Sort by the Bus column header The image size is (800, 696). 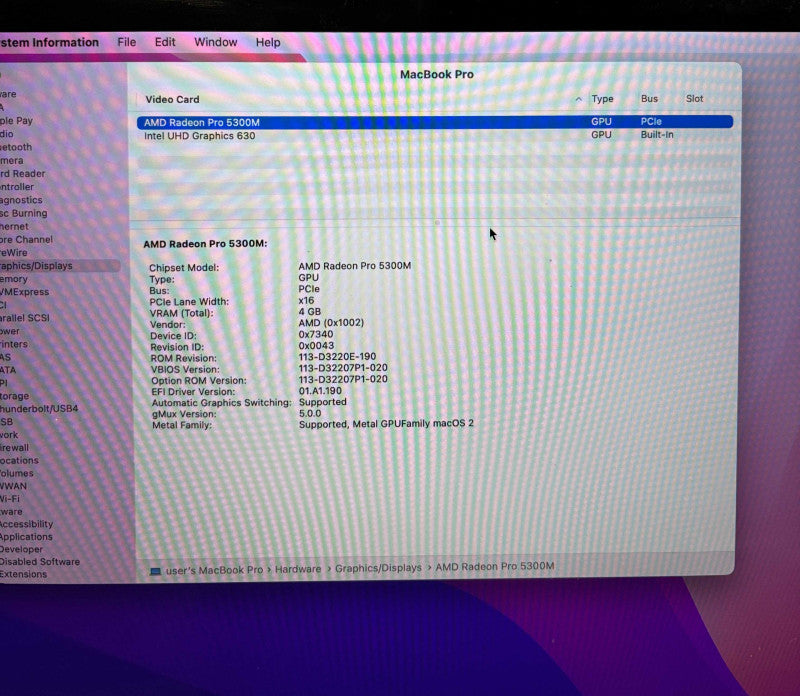(x=649, y=98)
